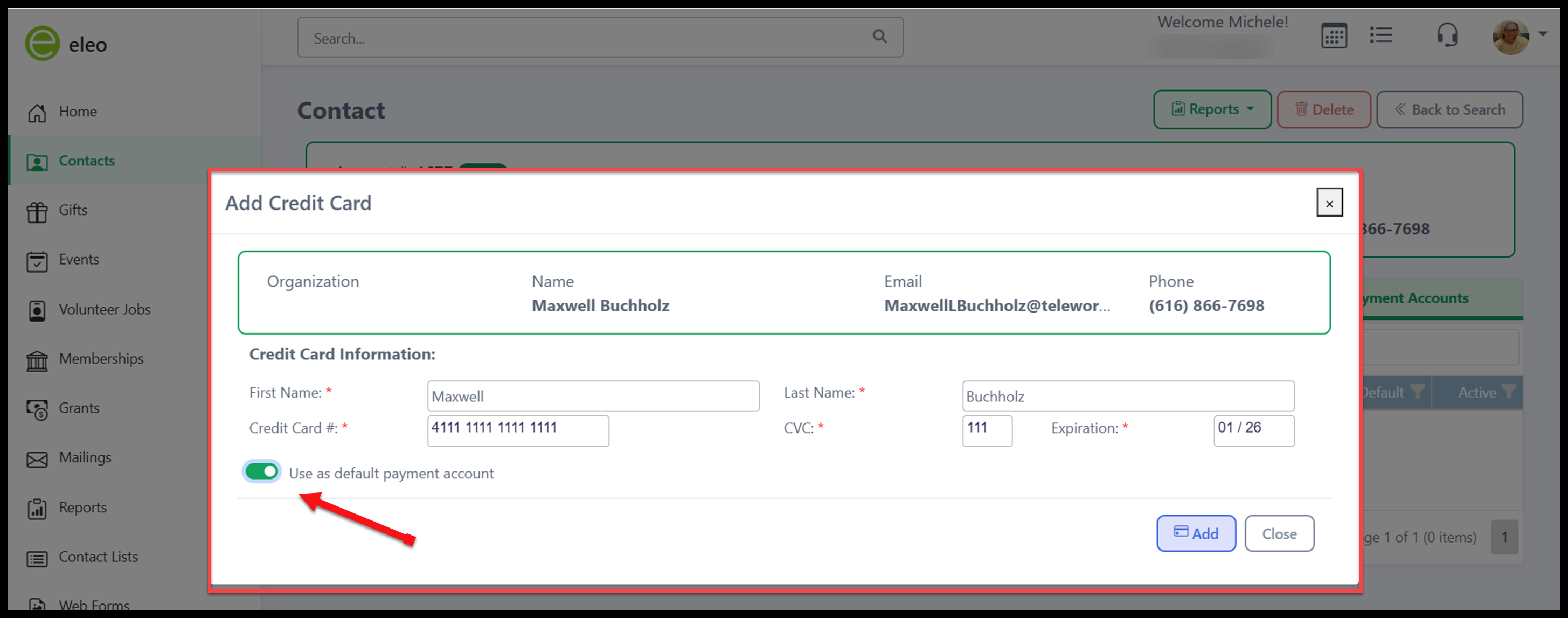Click the Welcome Michele! text

[x=1222, y=22]
